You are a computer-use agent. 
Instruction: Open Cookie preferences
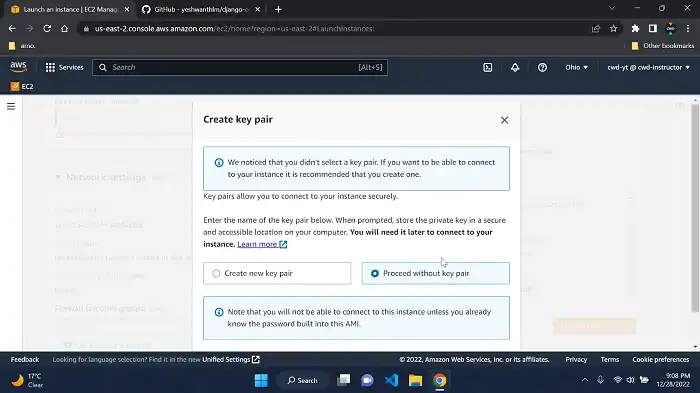tap(661, 360)
